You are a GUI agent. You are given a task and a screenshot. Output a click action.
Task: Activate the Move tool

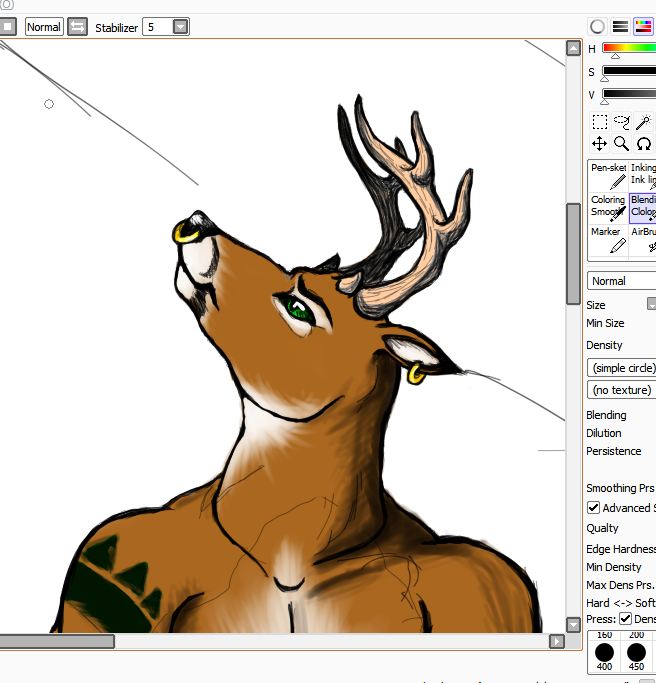coord(600,144)
